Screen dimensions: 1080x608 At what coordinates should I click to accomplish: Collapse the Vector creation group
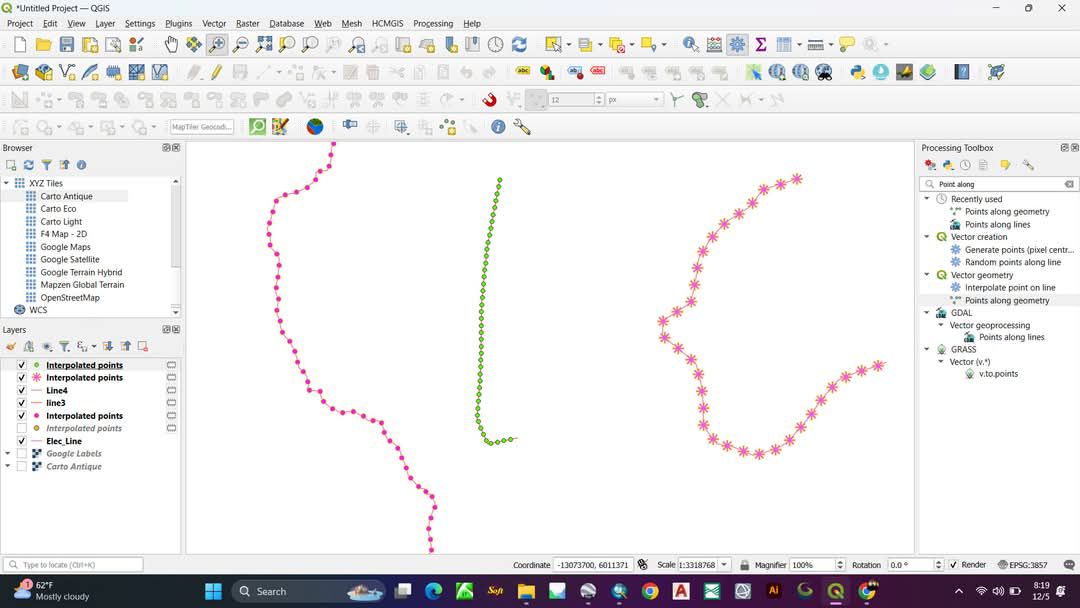click(x=927, y=237)
